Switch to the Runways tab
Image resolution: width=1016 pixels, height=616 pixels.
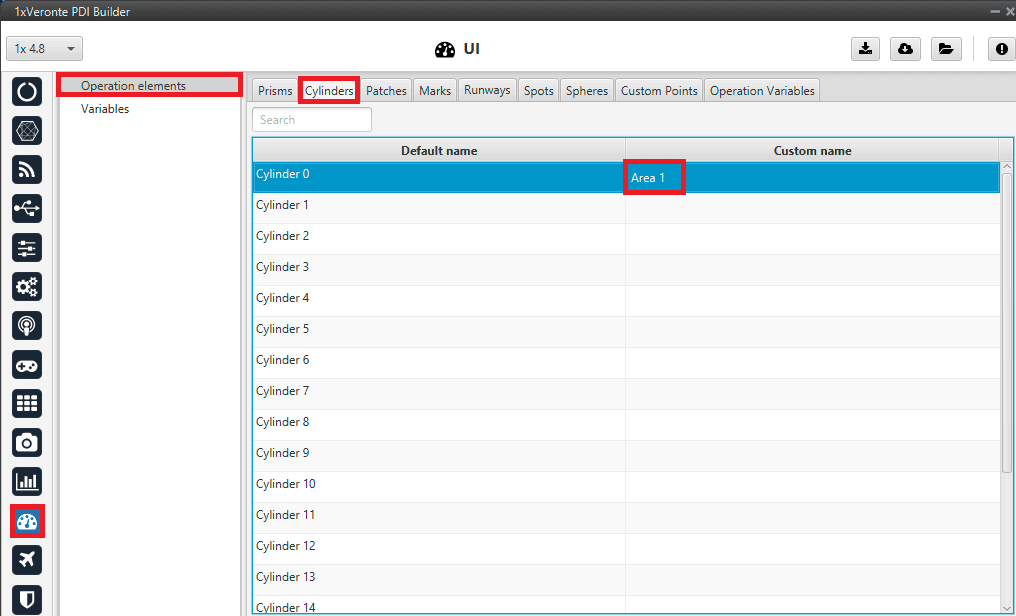pos(487,91)
